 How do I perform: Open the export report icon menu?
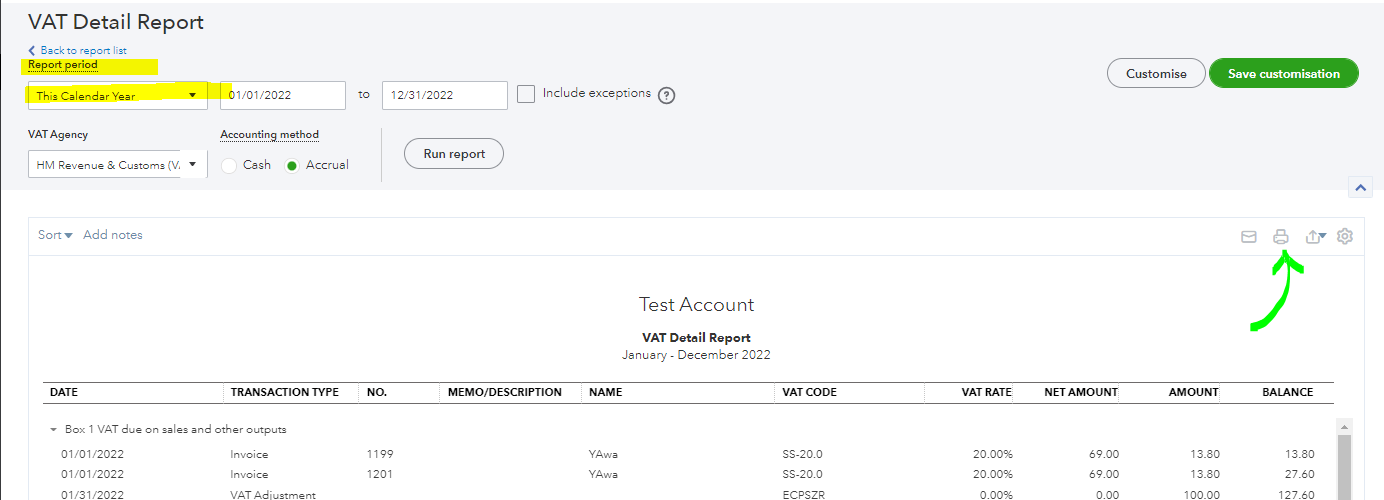[x=1315, y=237]
